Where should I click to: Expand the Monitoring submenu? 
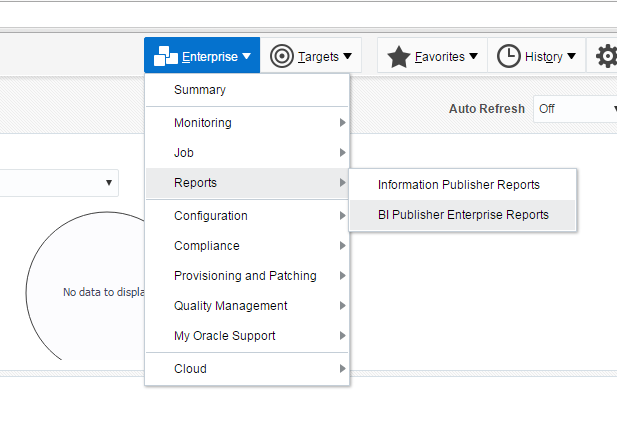coord(247,123)
